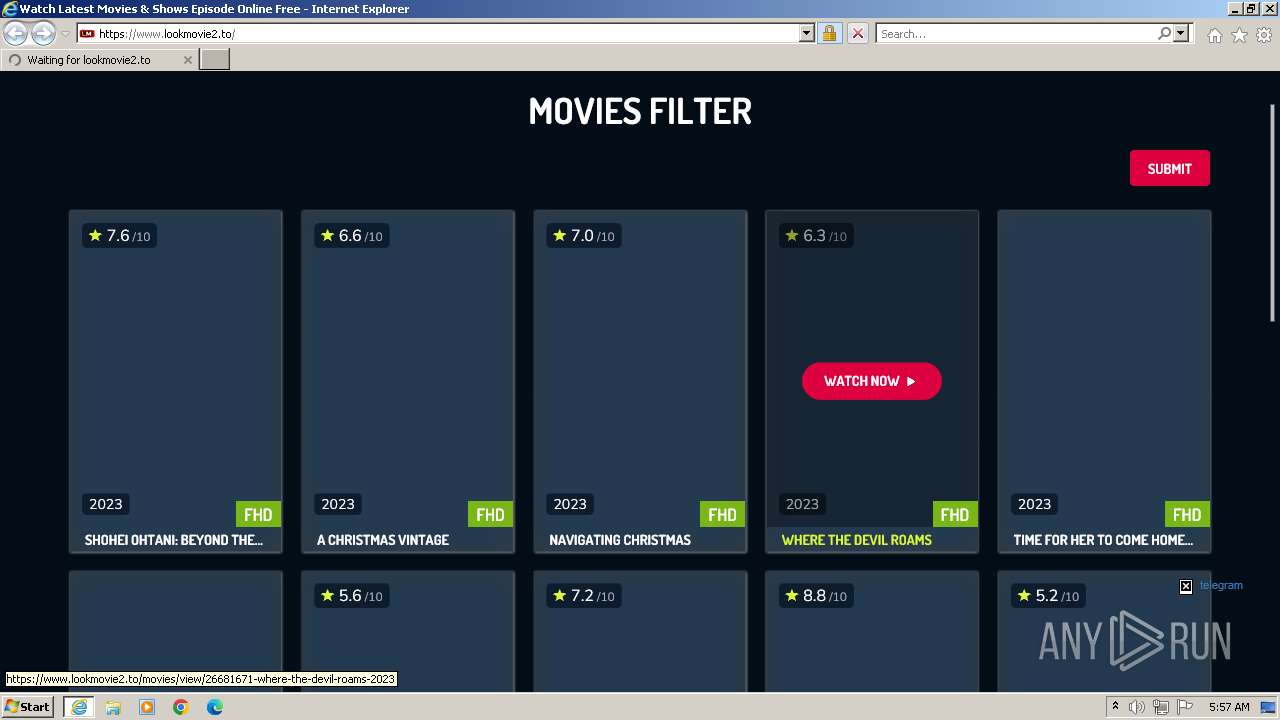The width and height of the screenshot is (1280, 720).
Task: Click the browser Back arrow button
Action: click(x=16, y=34)
